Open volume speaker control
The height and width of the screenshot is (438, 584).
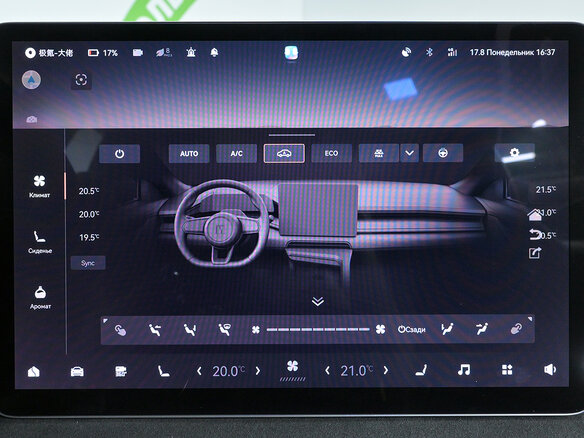(x=550, y=369)
